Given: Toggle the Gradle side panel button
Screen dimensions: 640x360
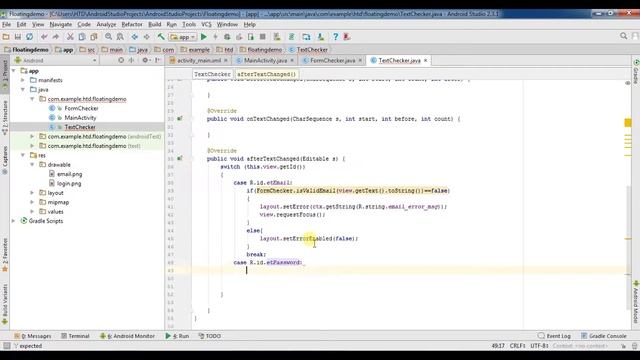Looking at the screenshot, I should [636, 71].
